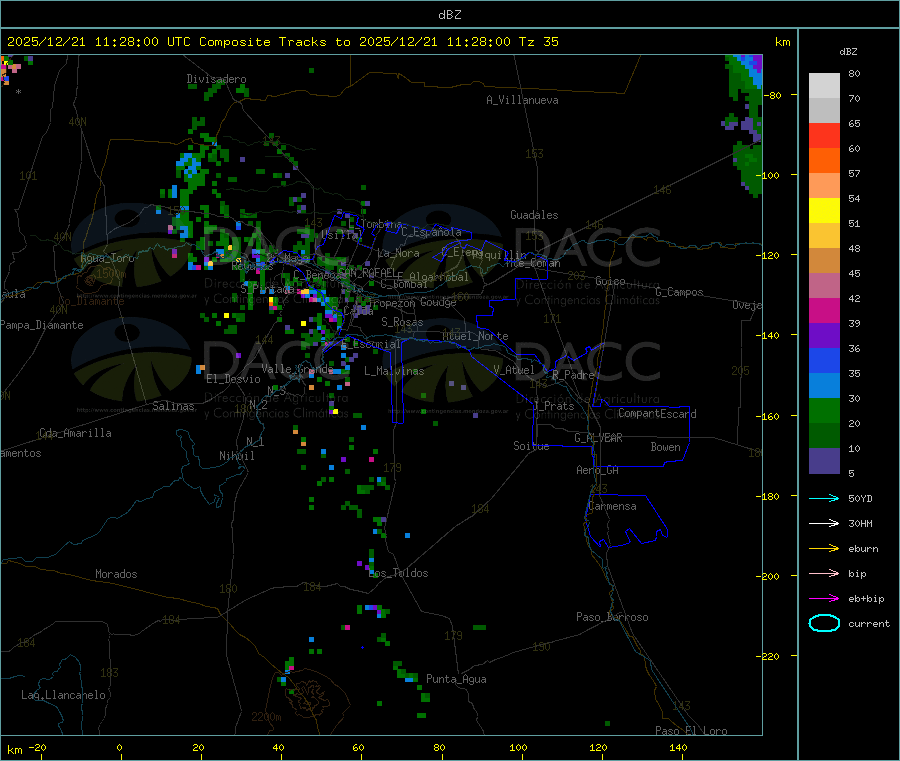Click the Agua_Toro map label
This screenshot has height=761, width=900.
click(107, 258)
